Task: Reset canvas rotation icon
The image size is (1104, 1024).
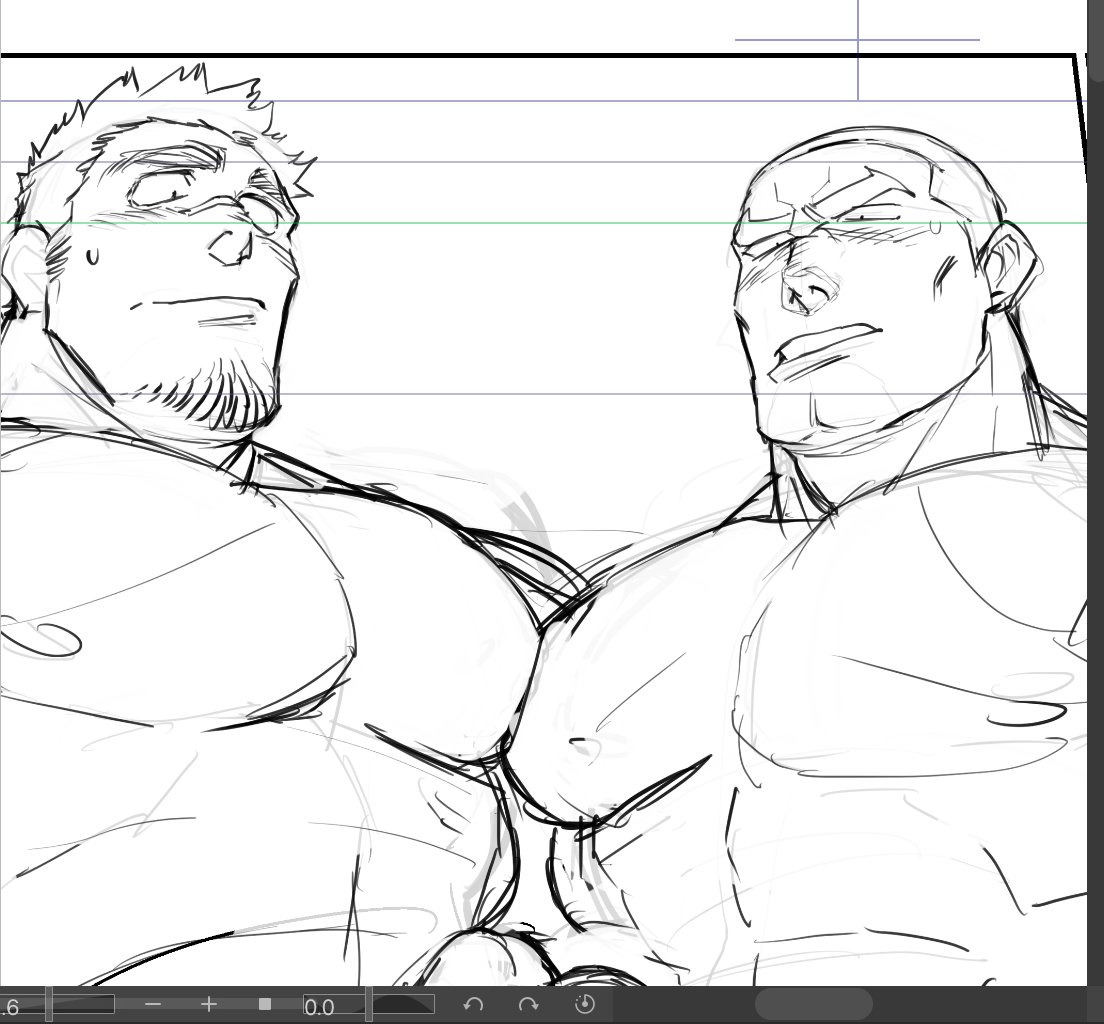Action: [584, 1004]
